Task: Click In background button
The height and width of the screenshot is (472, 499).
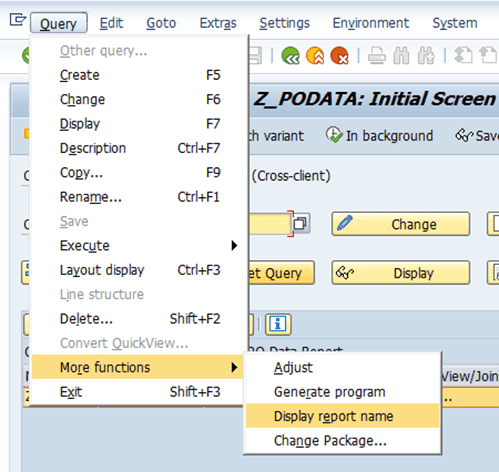Action: pyautogui.click(x=380, y=136)
